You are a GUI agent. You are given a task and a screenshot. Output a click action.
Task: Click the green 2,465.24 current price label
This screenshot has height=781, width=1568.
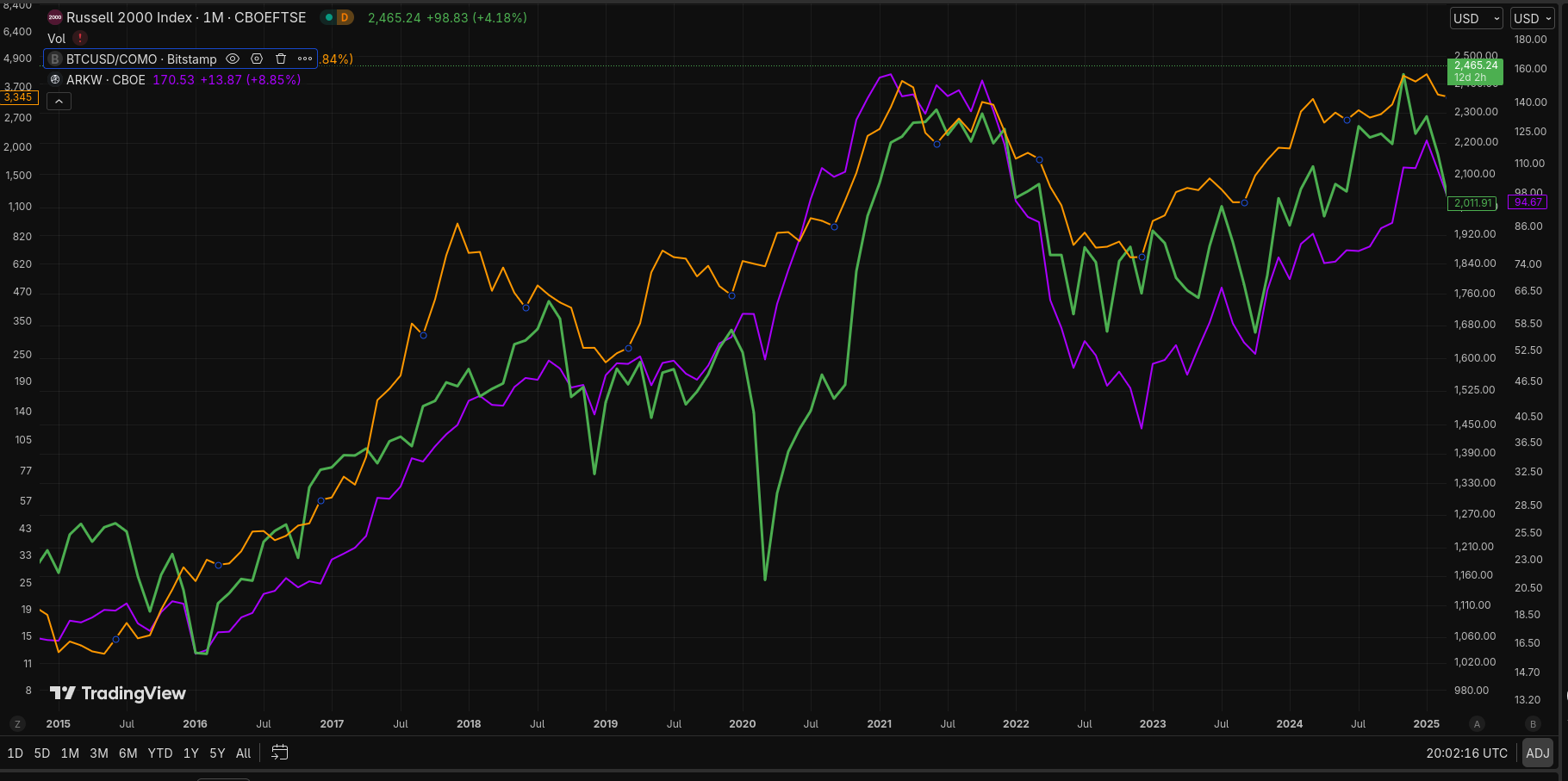point(1477,71)
